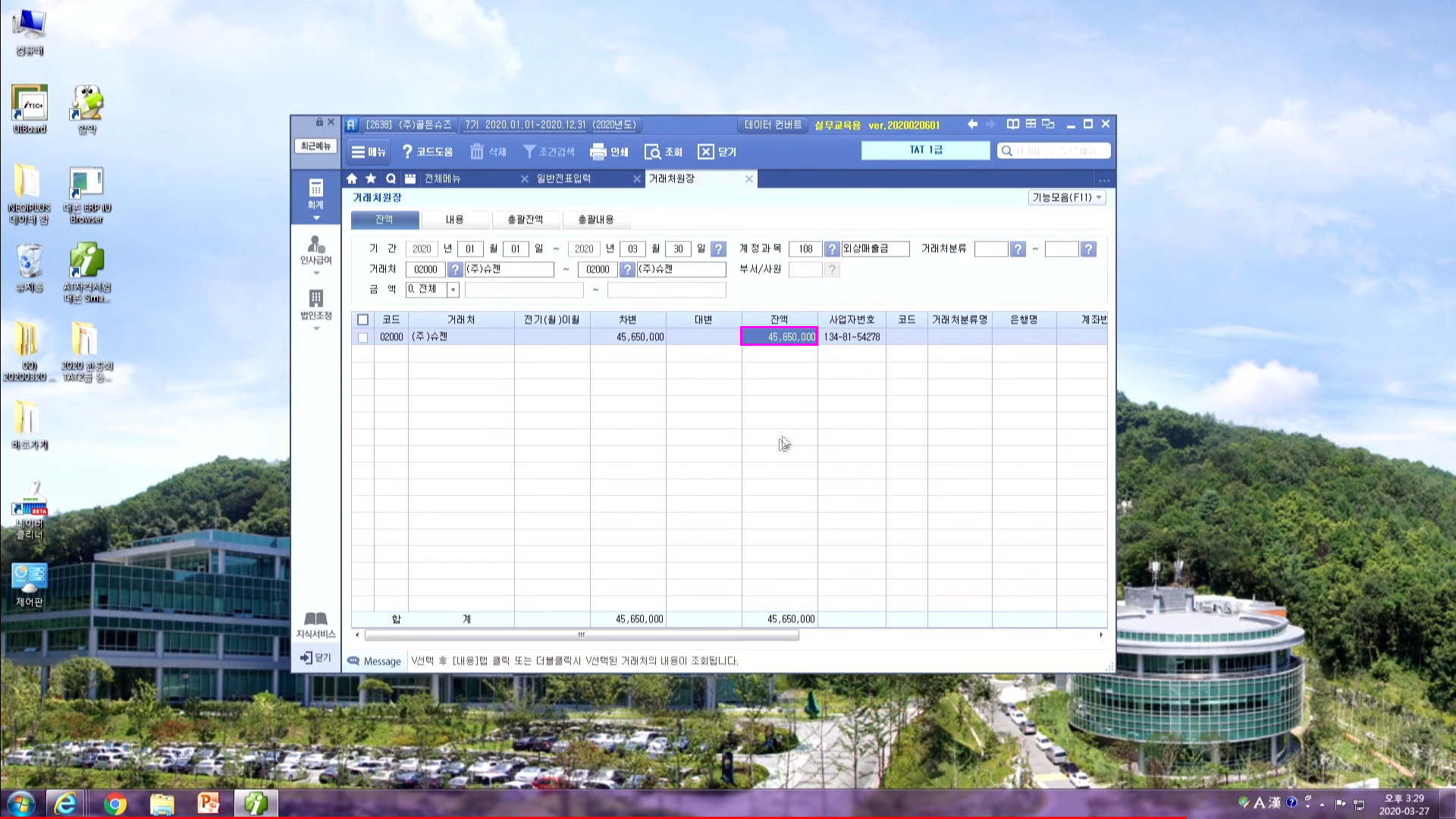Open Chrome from the taskbar

[x=115, y=804]
